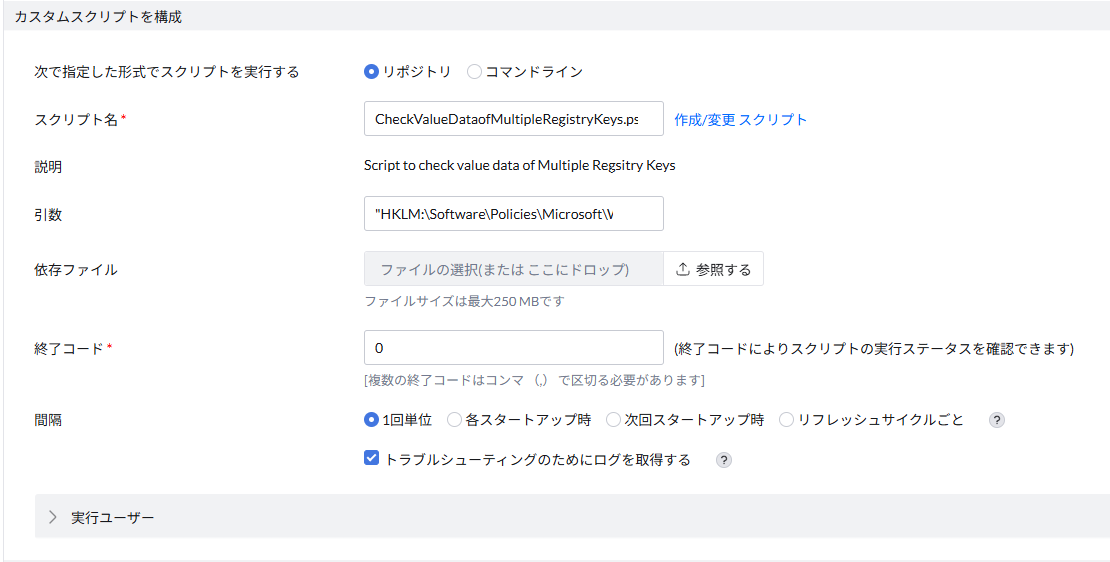Viewport: 1110px width, 562px height.
Task: Select the コマンドライン radio option
Action: (475, 72)
